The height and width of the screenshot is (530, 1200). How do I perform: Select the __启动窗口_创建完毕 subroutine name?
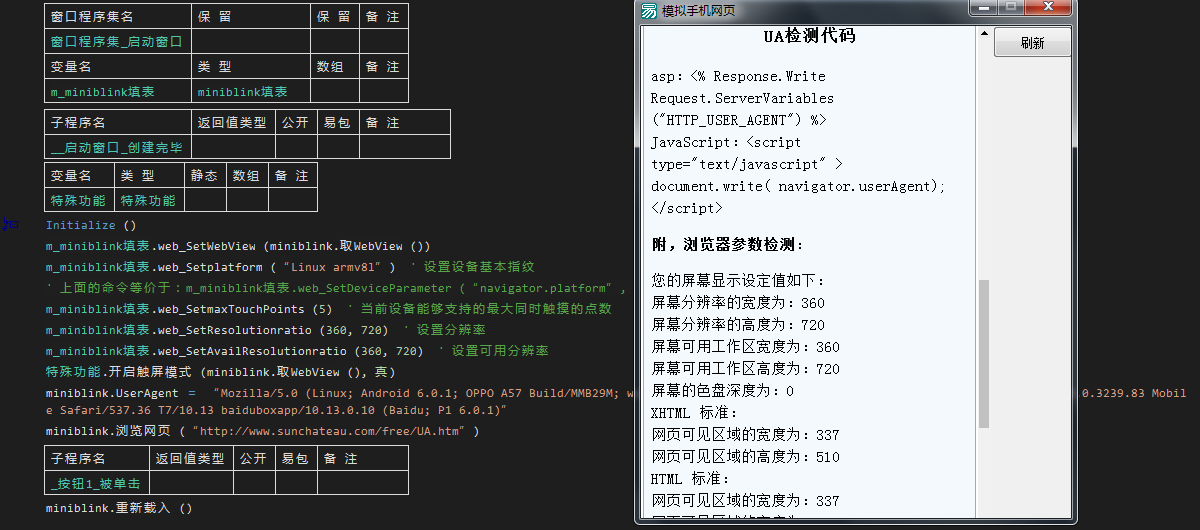coord(117,148)
